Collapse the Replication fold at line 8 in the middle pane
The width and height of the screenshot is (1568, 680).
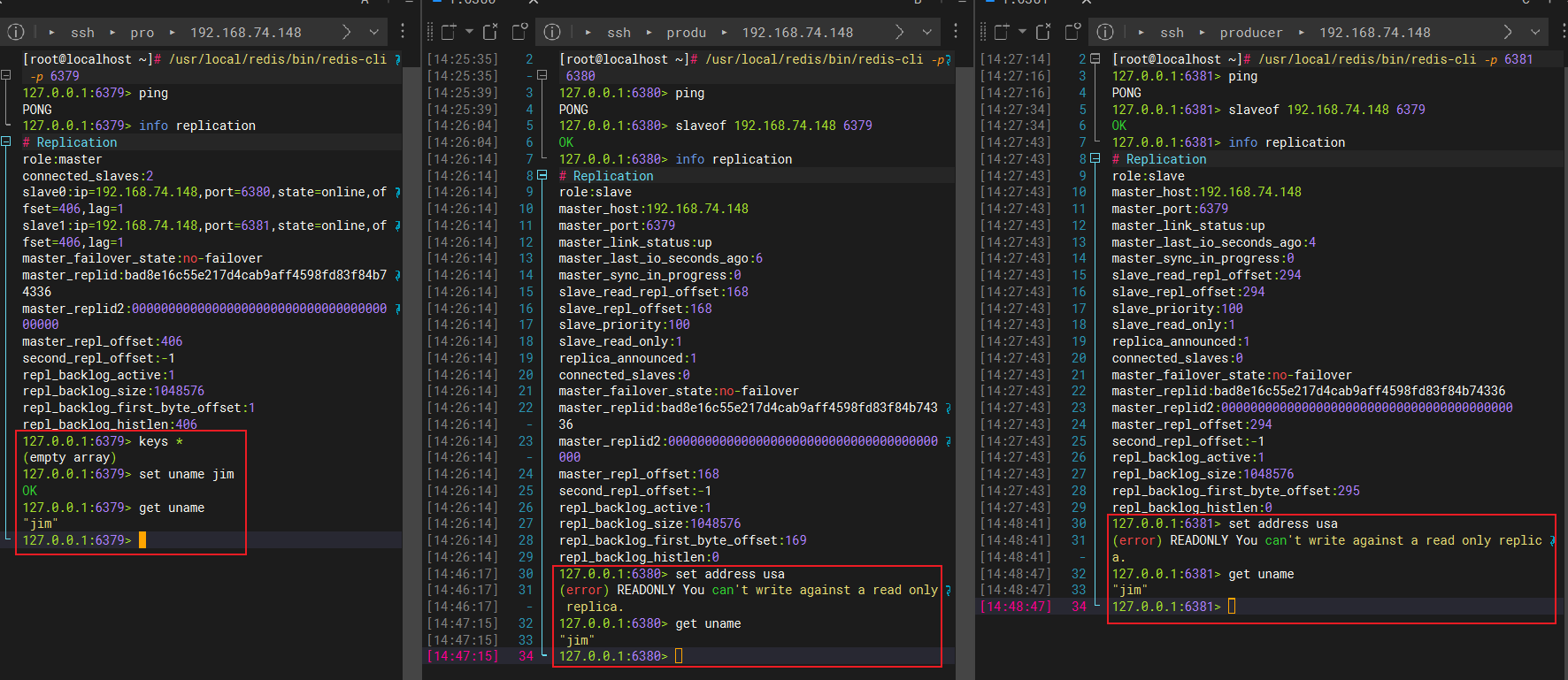(x=542, y=176)
